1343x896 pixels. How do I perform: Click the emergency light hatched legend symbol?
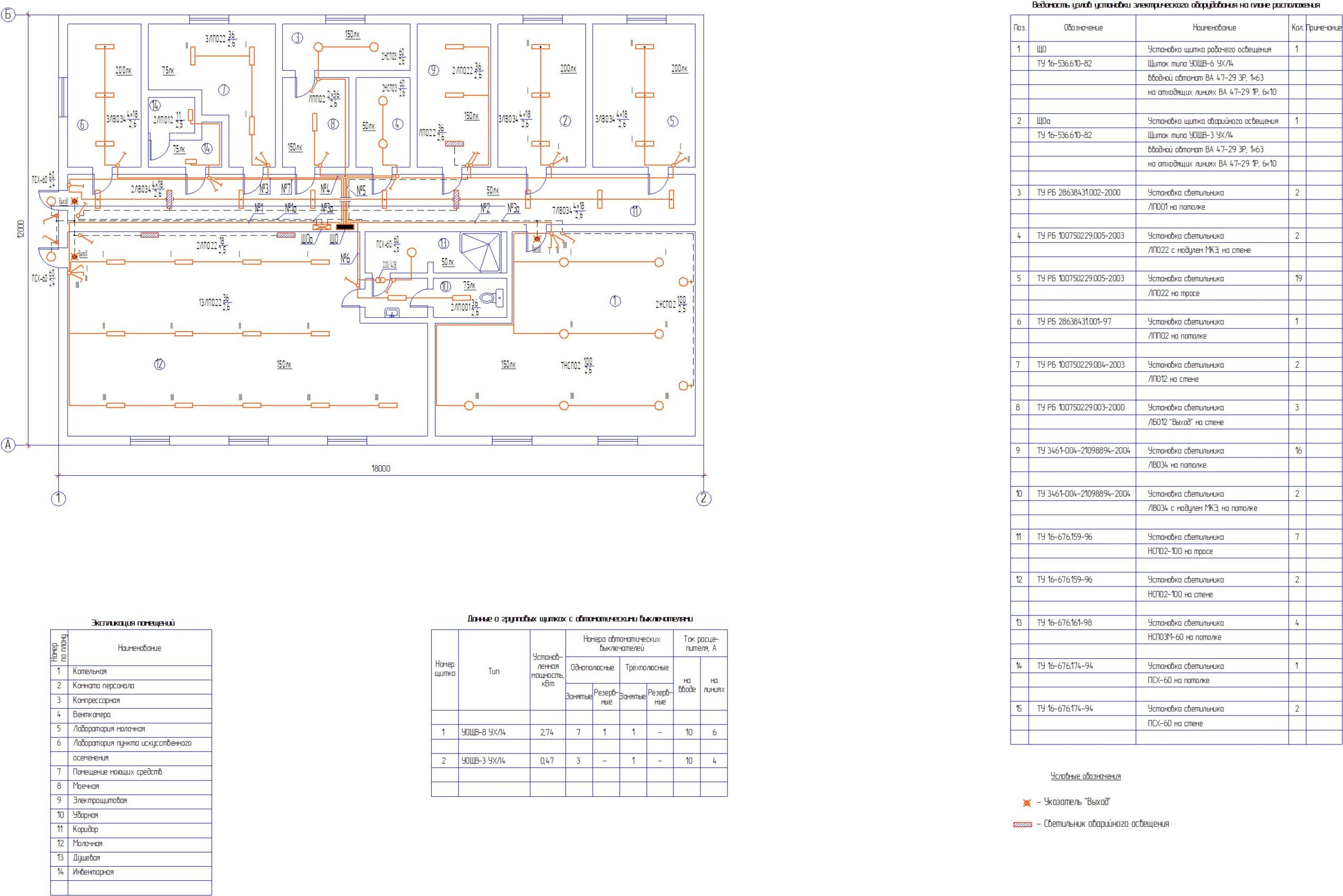click(x=1022, y=825)
